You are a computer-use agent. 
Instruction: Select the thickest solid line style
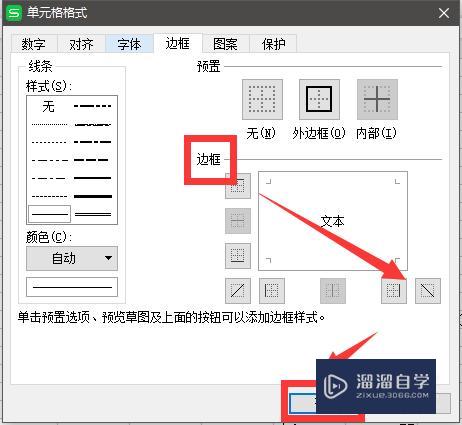tap(93, 196)
